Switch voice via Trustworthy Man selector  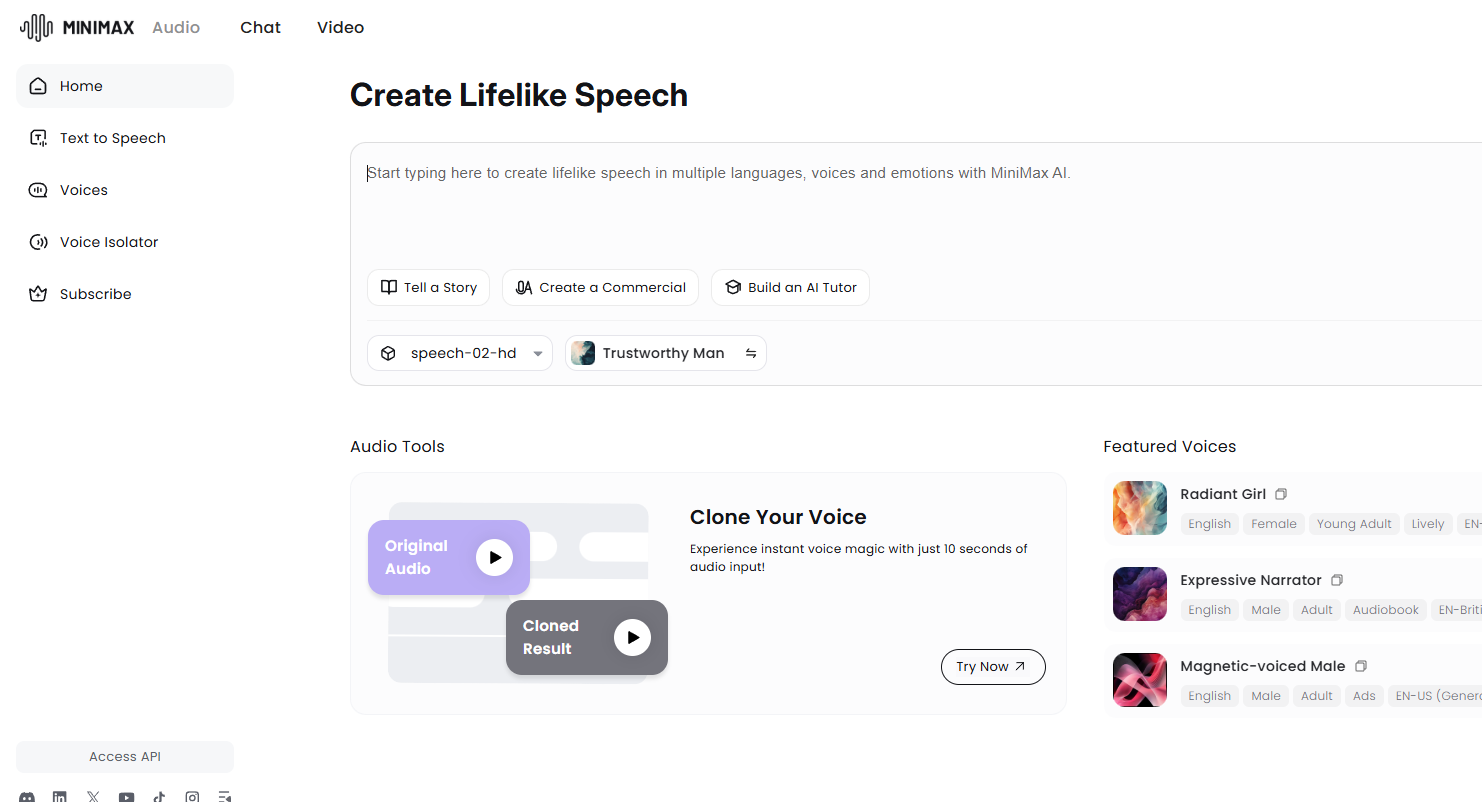[666, 353]
